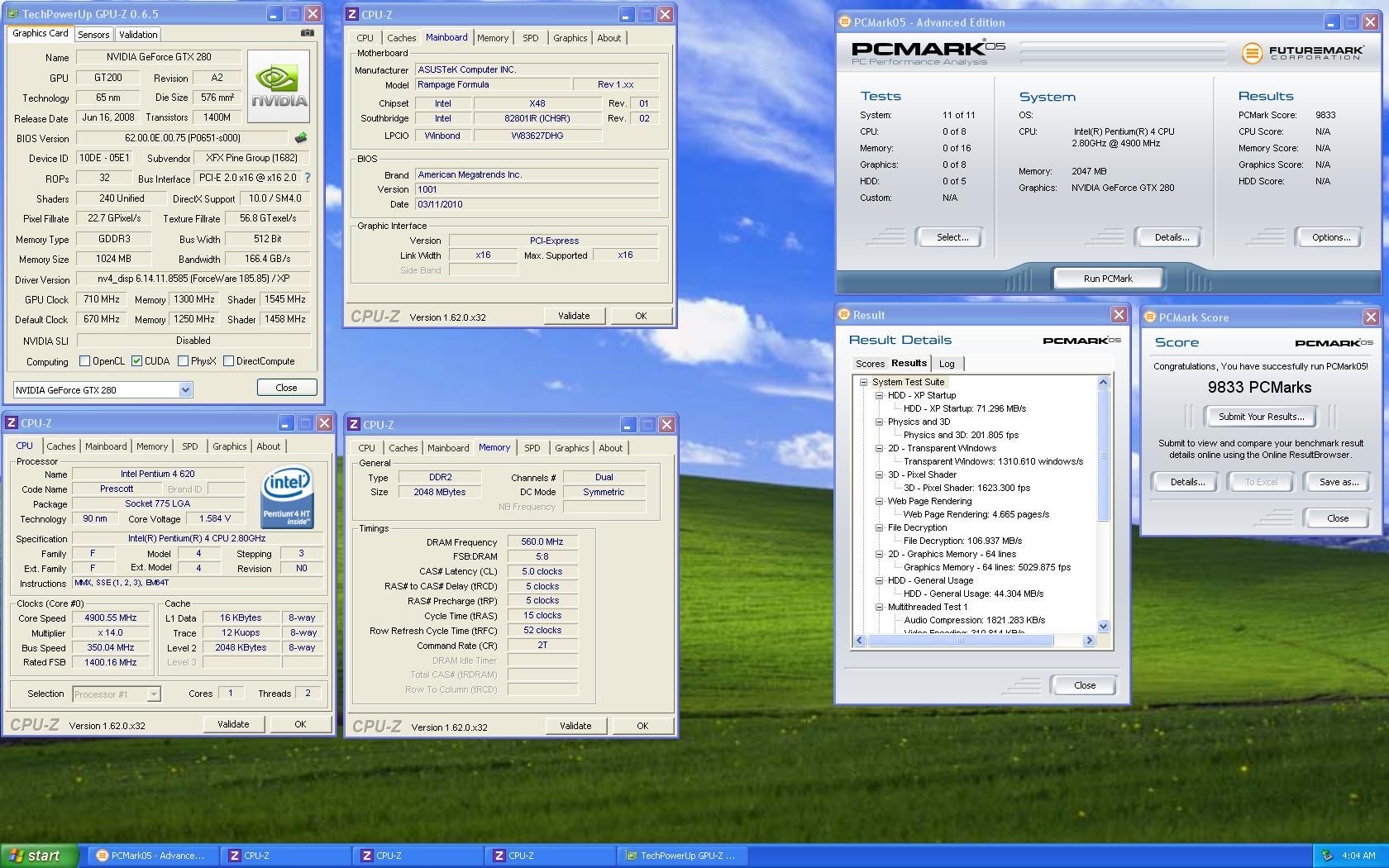
Task: Collapse the 3D - Pixel Shader node
Action: point(880,475)
